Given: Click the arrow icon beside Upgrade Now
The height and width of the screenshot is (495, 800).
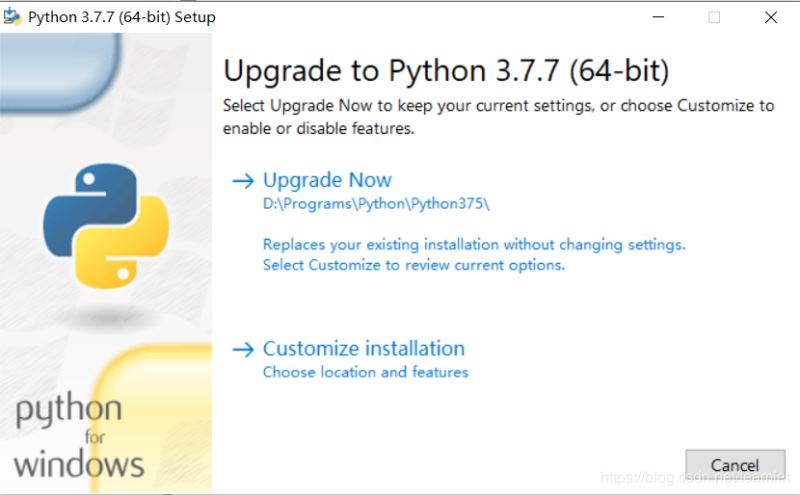Looking at the screenshot, I should click(244, 181).
